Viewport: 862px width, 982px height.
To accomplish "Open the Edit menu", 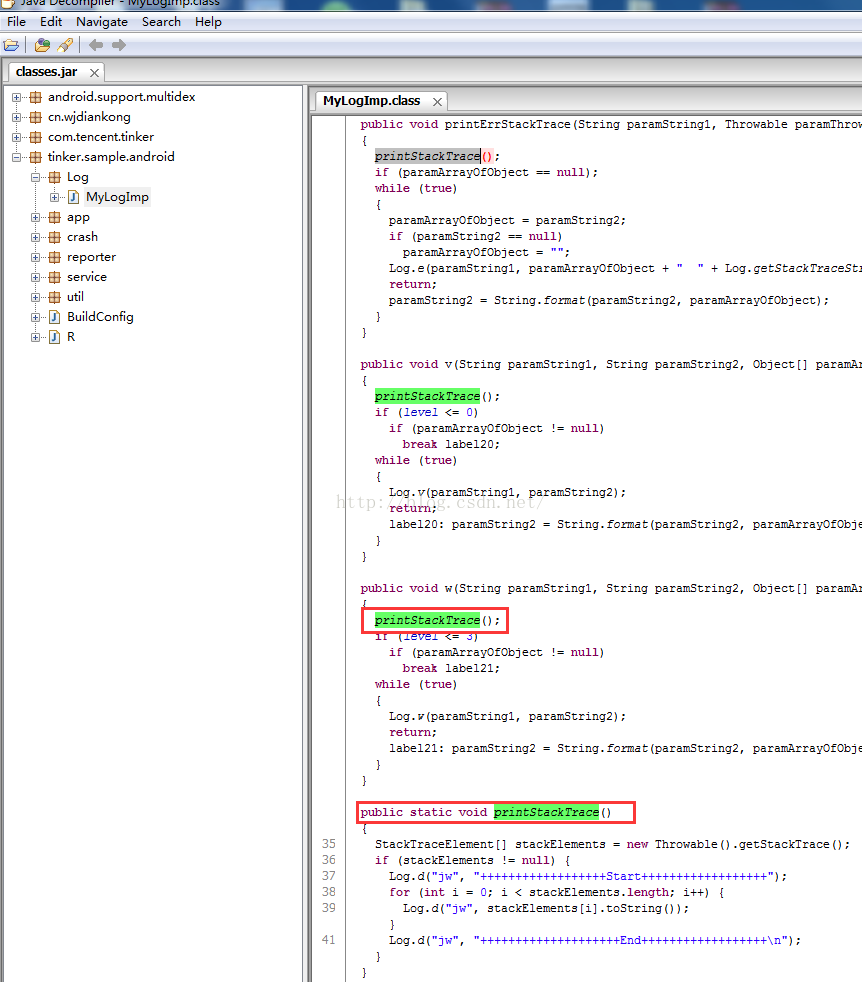I will click(51, 22).
